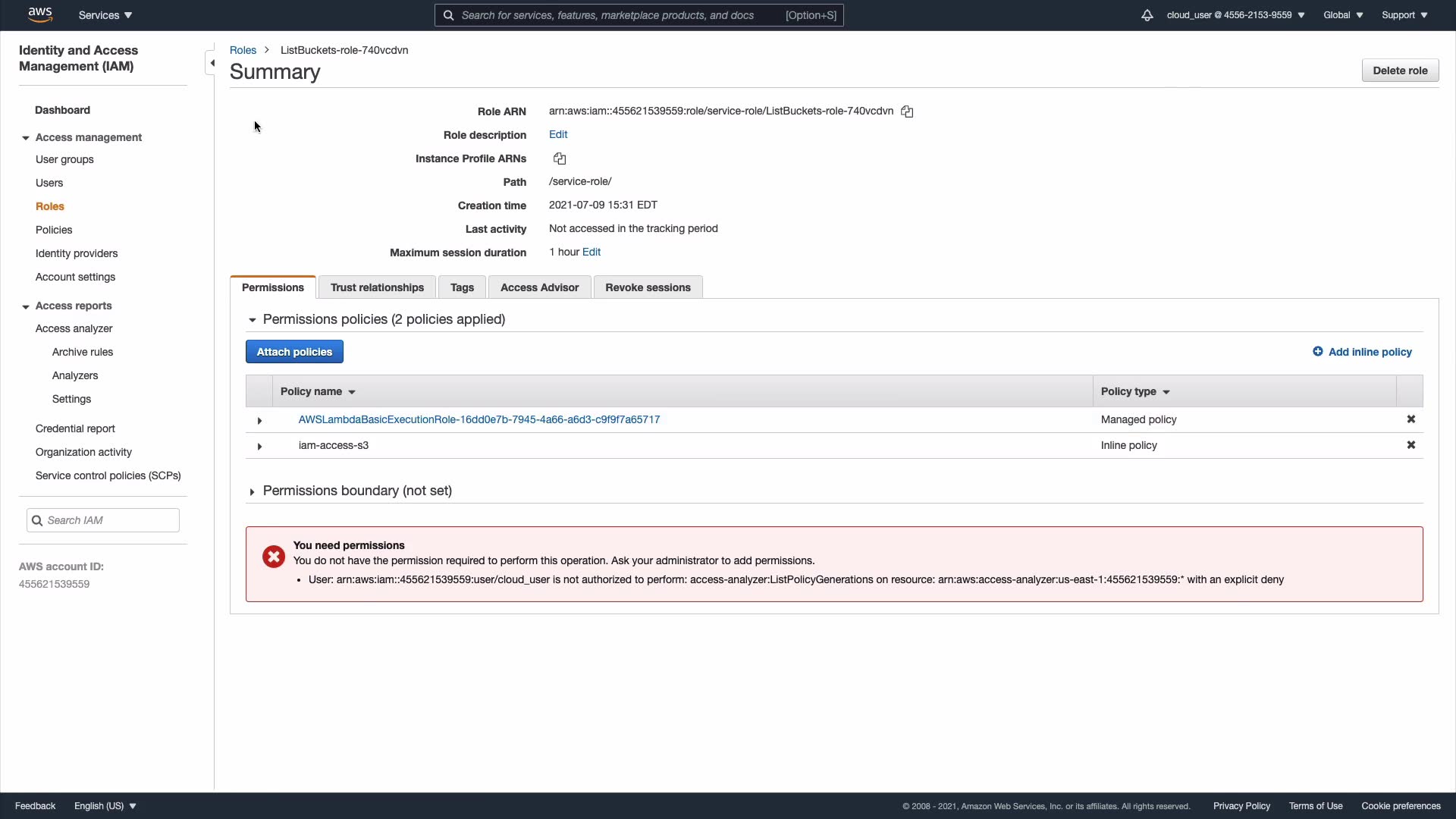This screenshot has width=1456, height=819.
Task: Open the Access Advisor tab
Action: pos(539,287)
